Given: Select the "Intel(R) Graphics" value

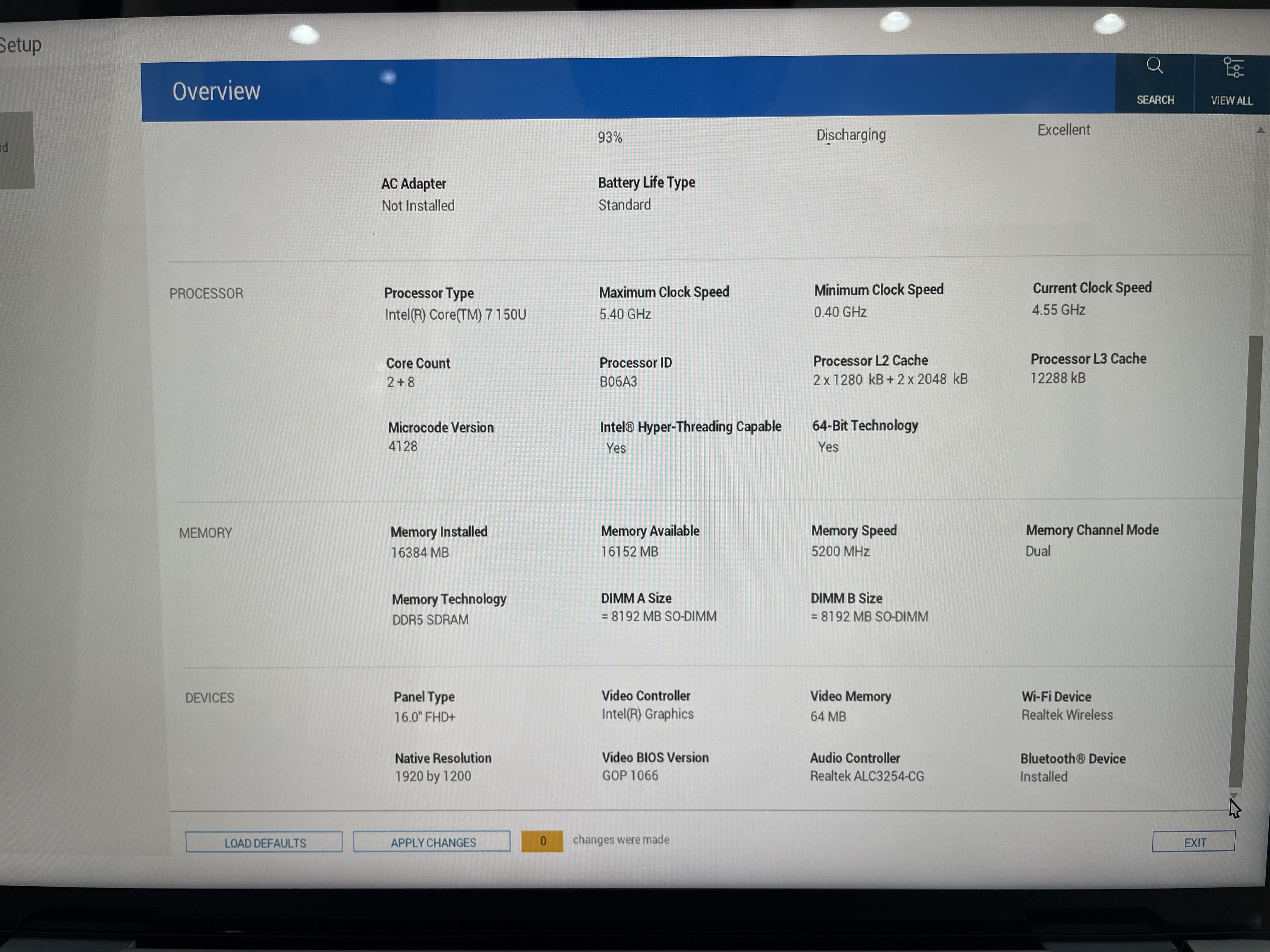Looking at the screenshot, I should click(648, 714).
